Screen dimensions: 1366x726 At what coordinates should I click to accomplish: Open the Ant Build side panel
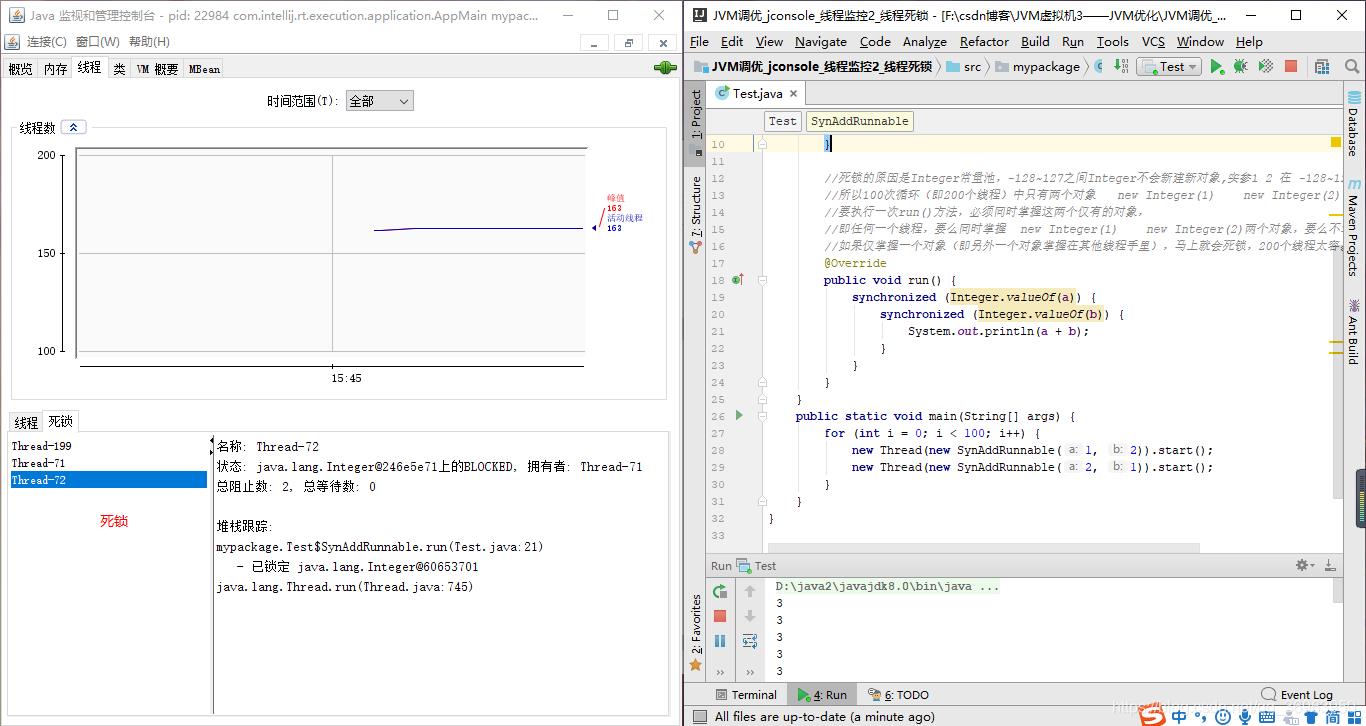click(1354, 331)
